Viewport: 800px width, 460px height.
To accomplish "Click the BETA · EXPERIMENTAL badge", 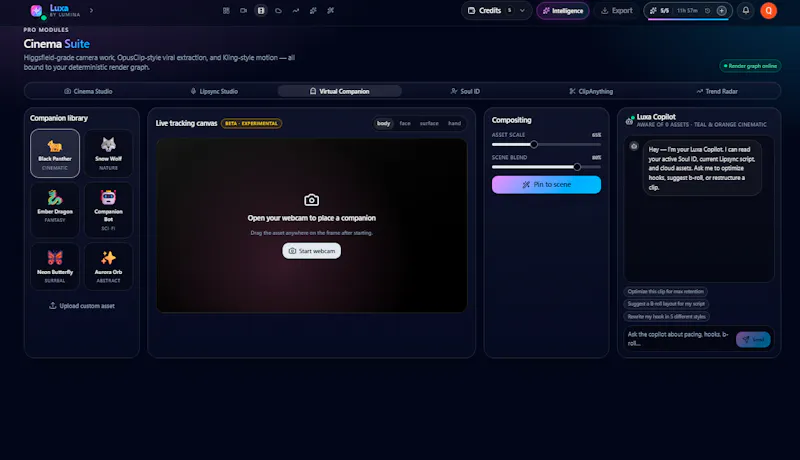I will coord(252,123).
